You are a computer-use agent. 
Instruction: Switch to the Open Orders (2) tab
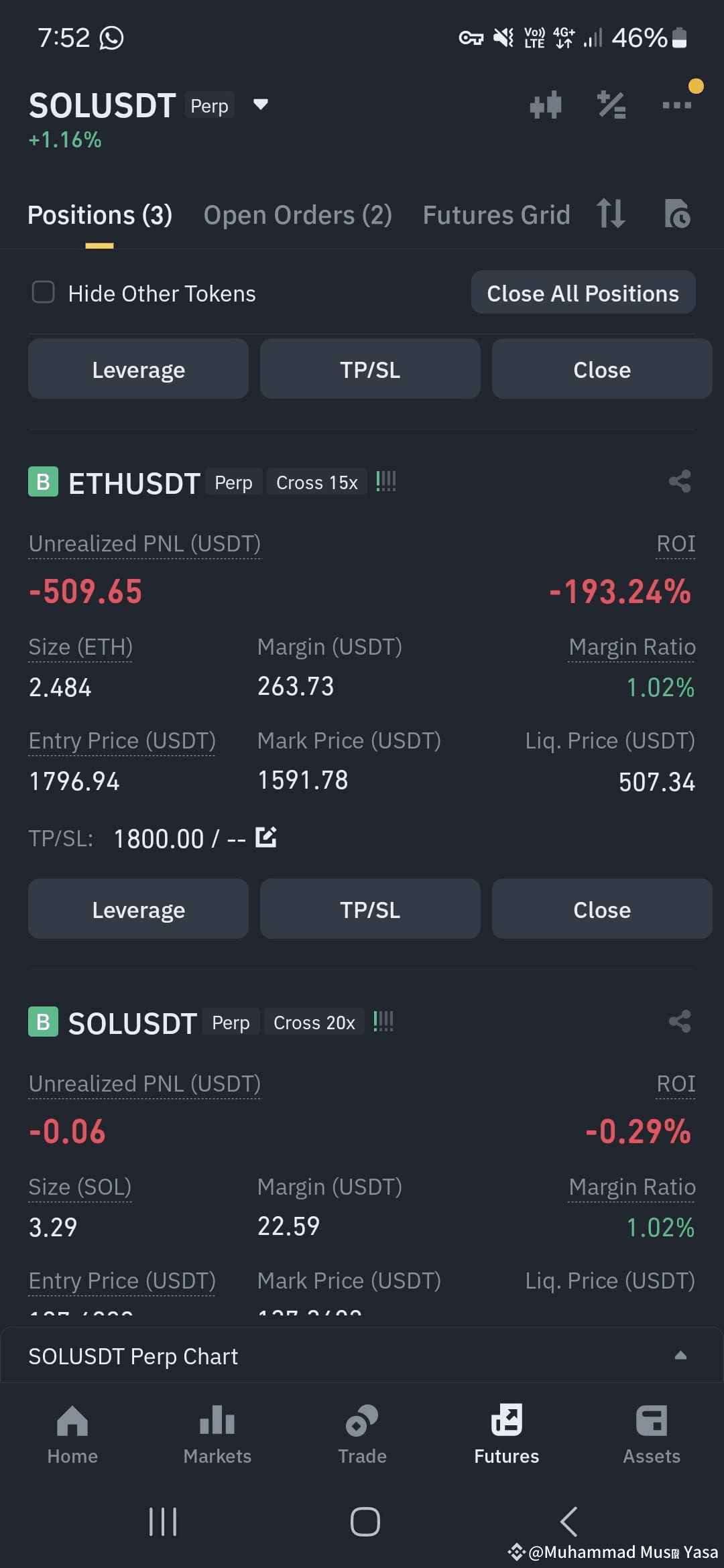pyautogui.click(x=298, y=215)
